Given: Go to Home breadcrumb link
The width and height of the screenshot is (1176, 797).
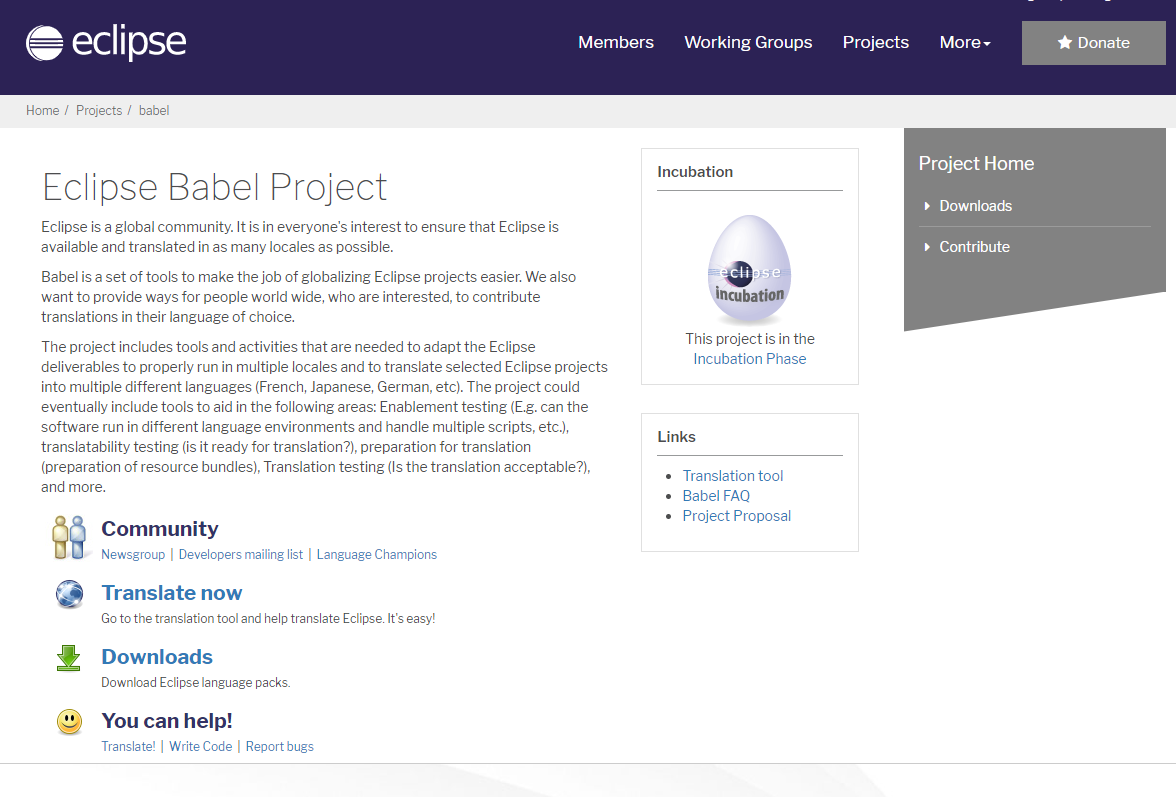Looking at the screenshot, I should (42, 110).
